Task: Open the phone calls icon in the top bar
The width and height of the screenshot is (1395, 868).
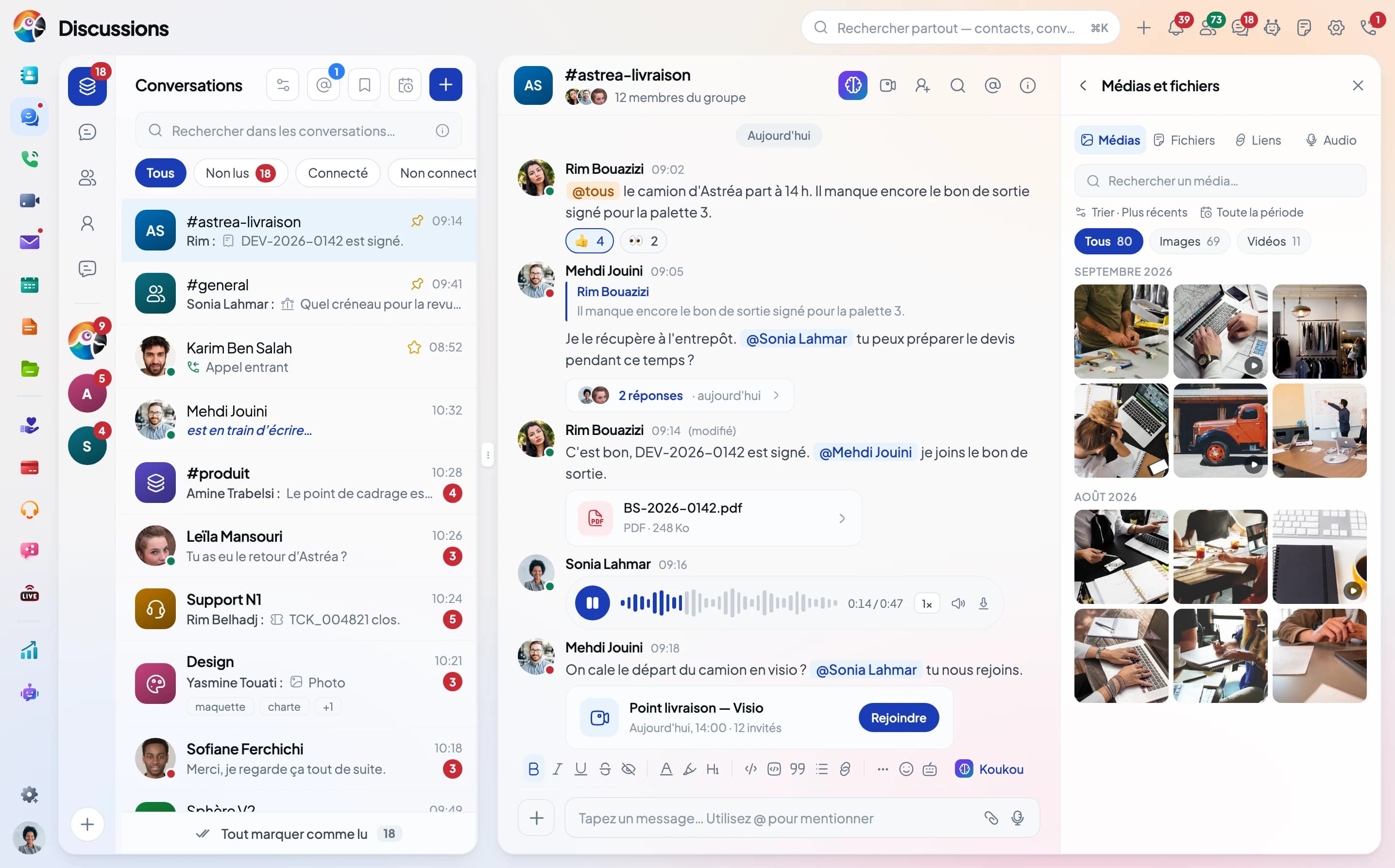Action: (x=1368, y=28)
